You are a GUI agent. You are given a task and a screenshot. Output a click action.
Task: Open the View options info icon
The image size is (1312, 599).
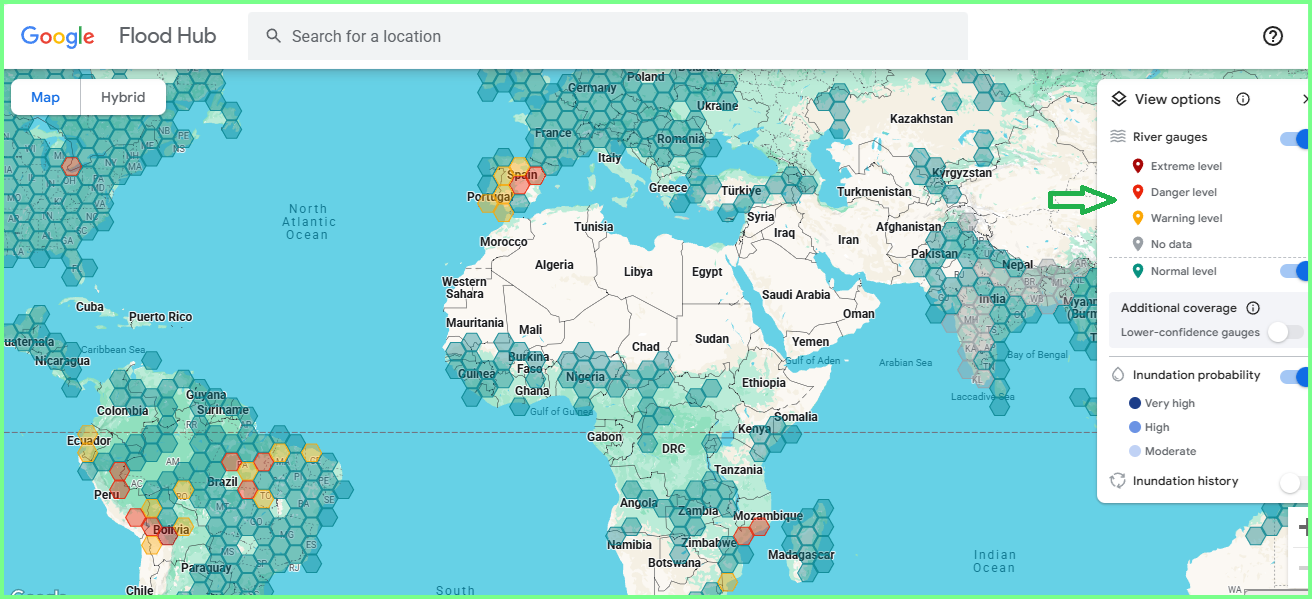point(1243,99)
